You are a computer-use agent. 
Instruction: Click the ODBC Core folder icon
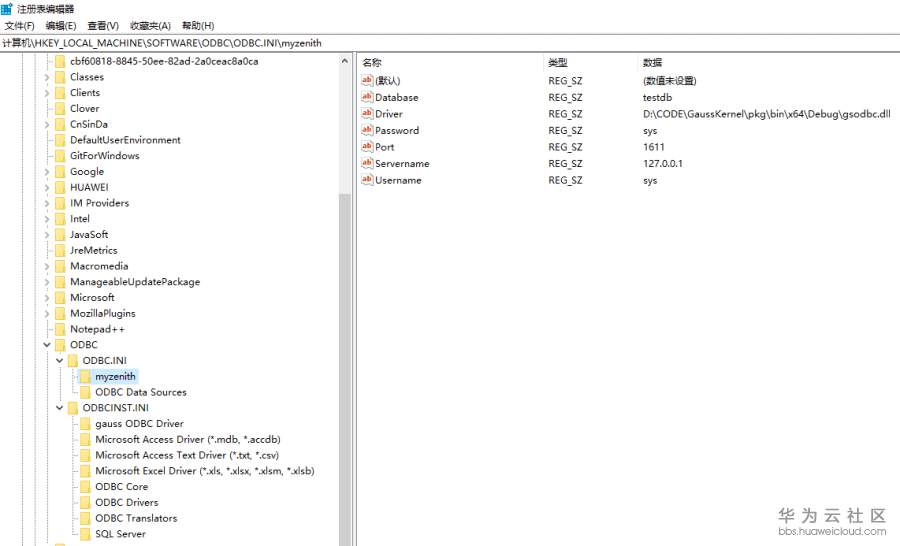click(x=85, y=487)
